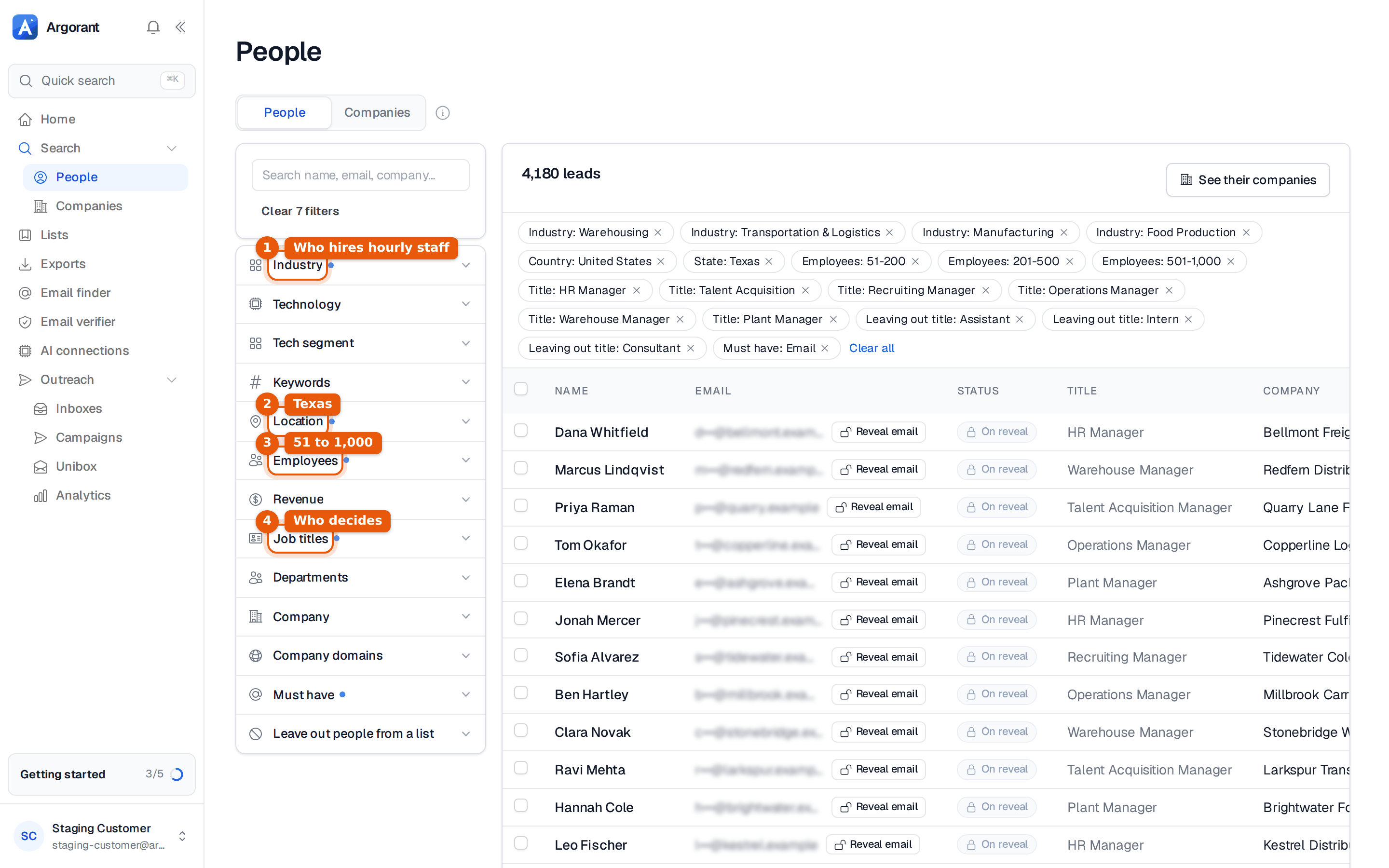Expand the Tech segment filter
Screen dimensions: 1389x868
(x=360, y=343)
